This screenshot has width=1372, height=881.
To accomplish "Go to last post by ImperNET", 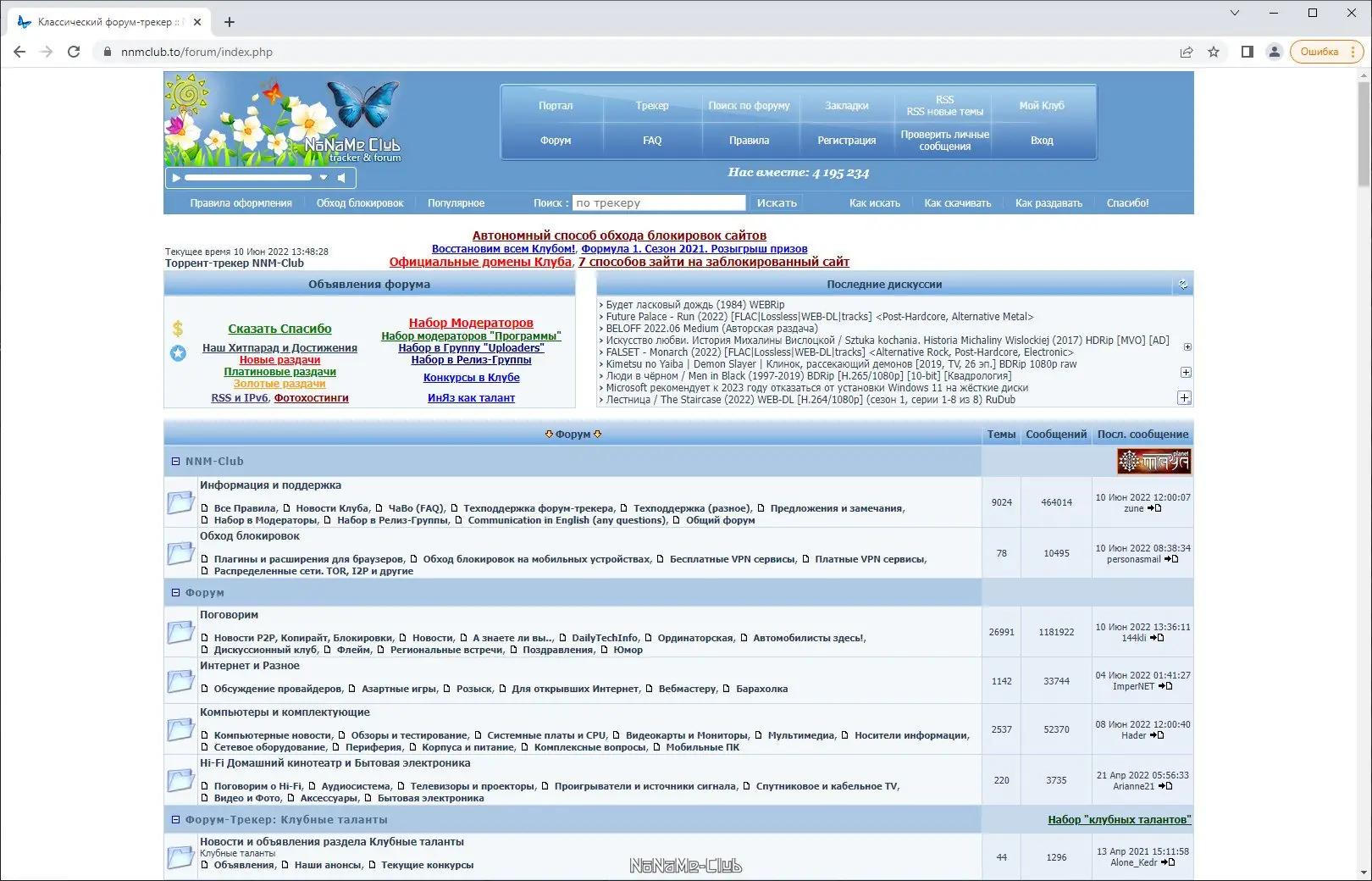I will click(1165, 686).
